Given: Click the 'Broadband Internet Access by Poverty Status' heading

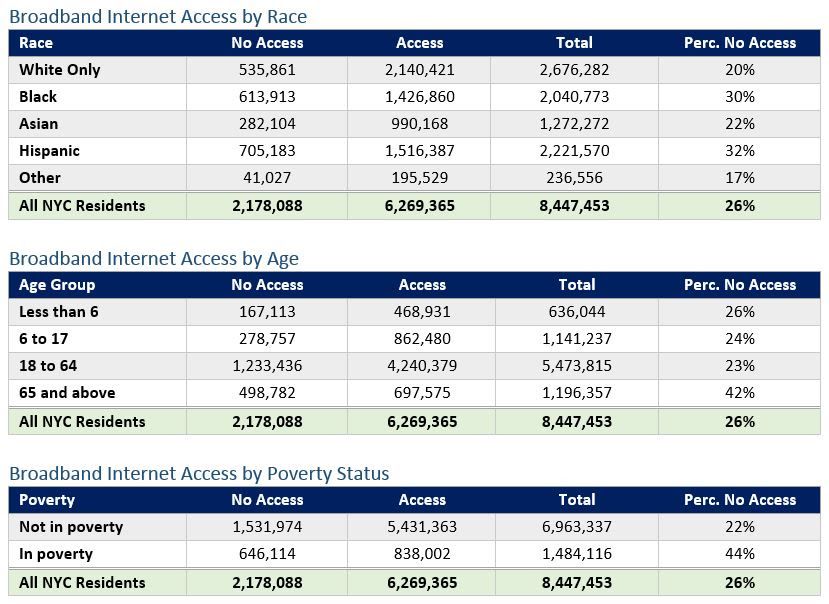Looking at the screenshot, I should [x=199, y=473].
